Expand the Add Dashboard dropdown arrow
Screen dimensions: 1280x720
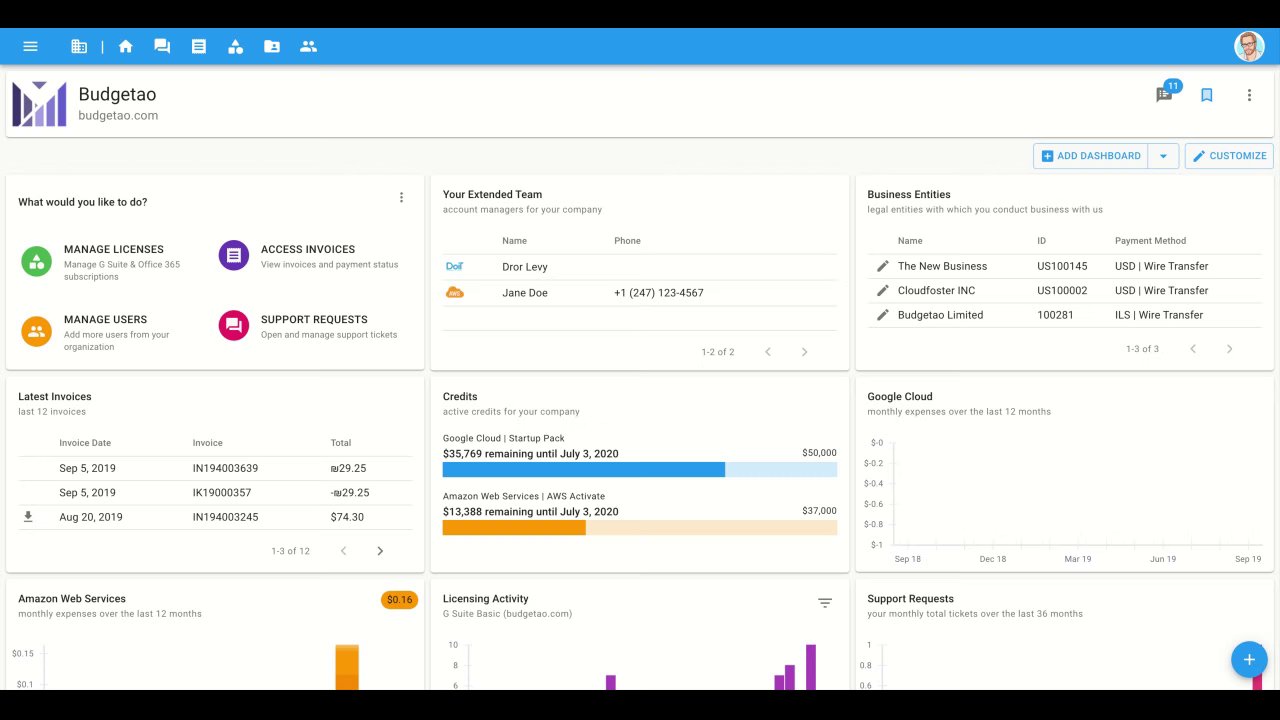tap(1163, 156)
